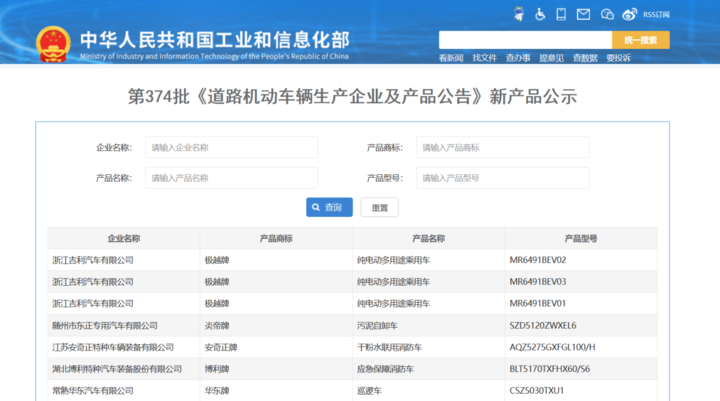Image resolution: width=720 pixels, height=401 pixels.
Task: Open the WeChat icon in header
Action: (607, 14)
